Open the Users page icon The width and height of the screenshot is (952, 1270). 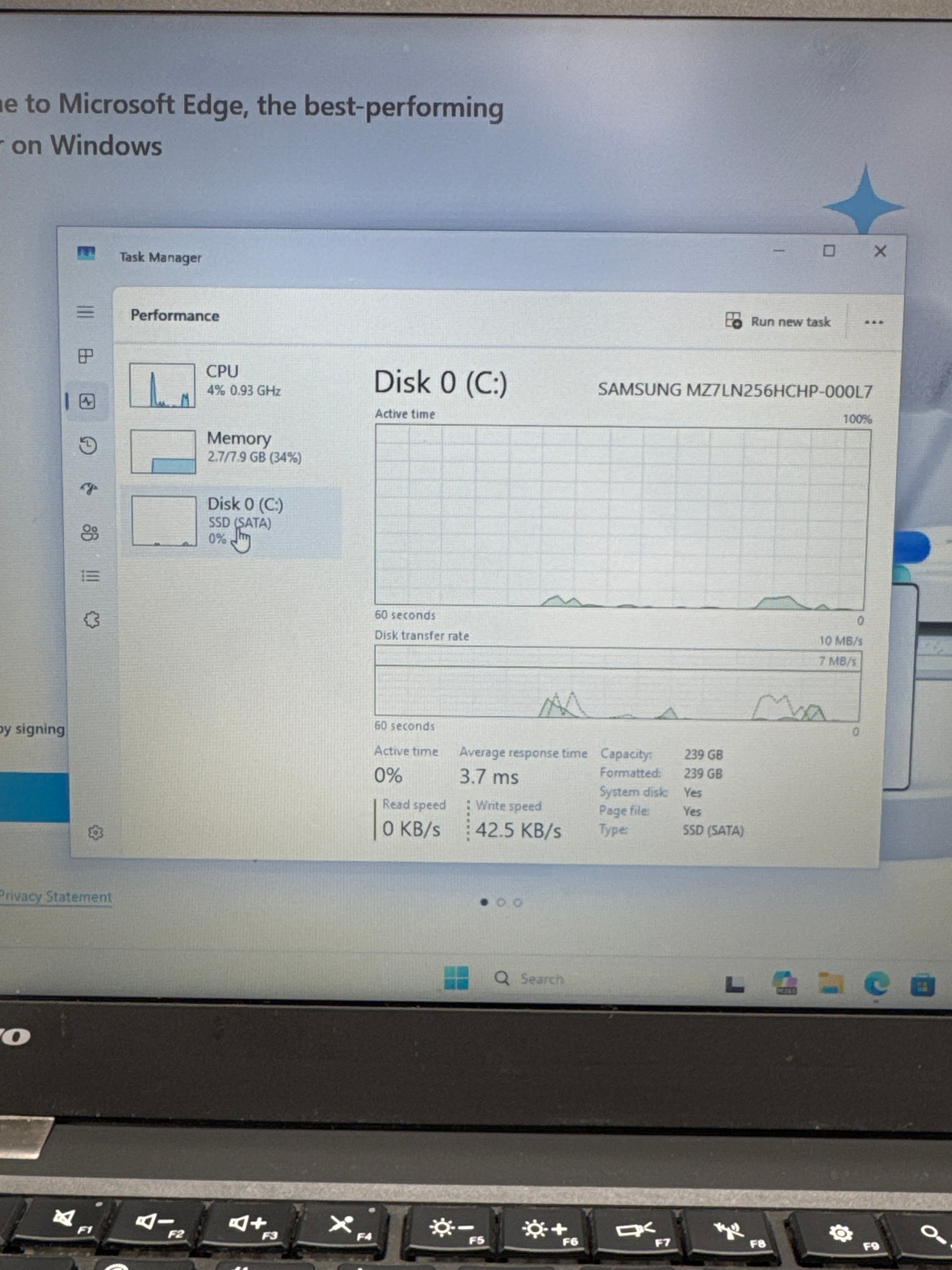point(90,533)
